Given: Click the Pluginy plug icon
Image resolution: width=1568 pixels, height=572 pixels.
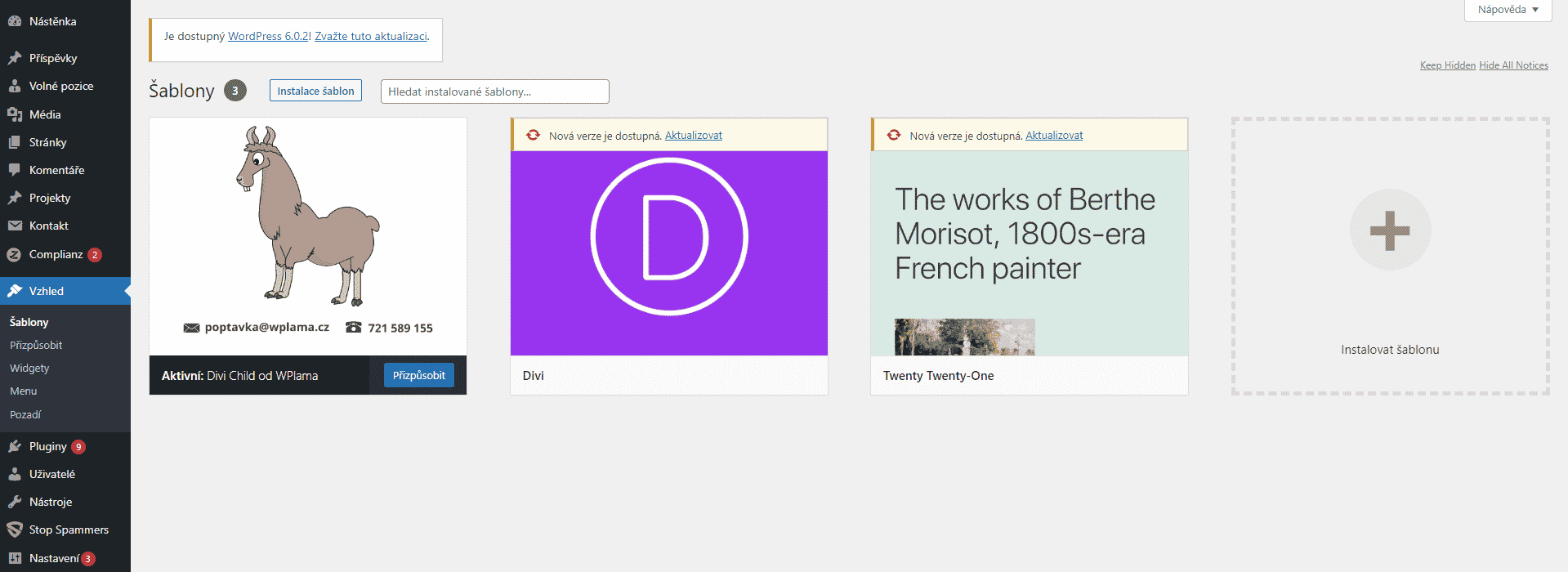Looking at the screenshot, I should (15, 446).
